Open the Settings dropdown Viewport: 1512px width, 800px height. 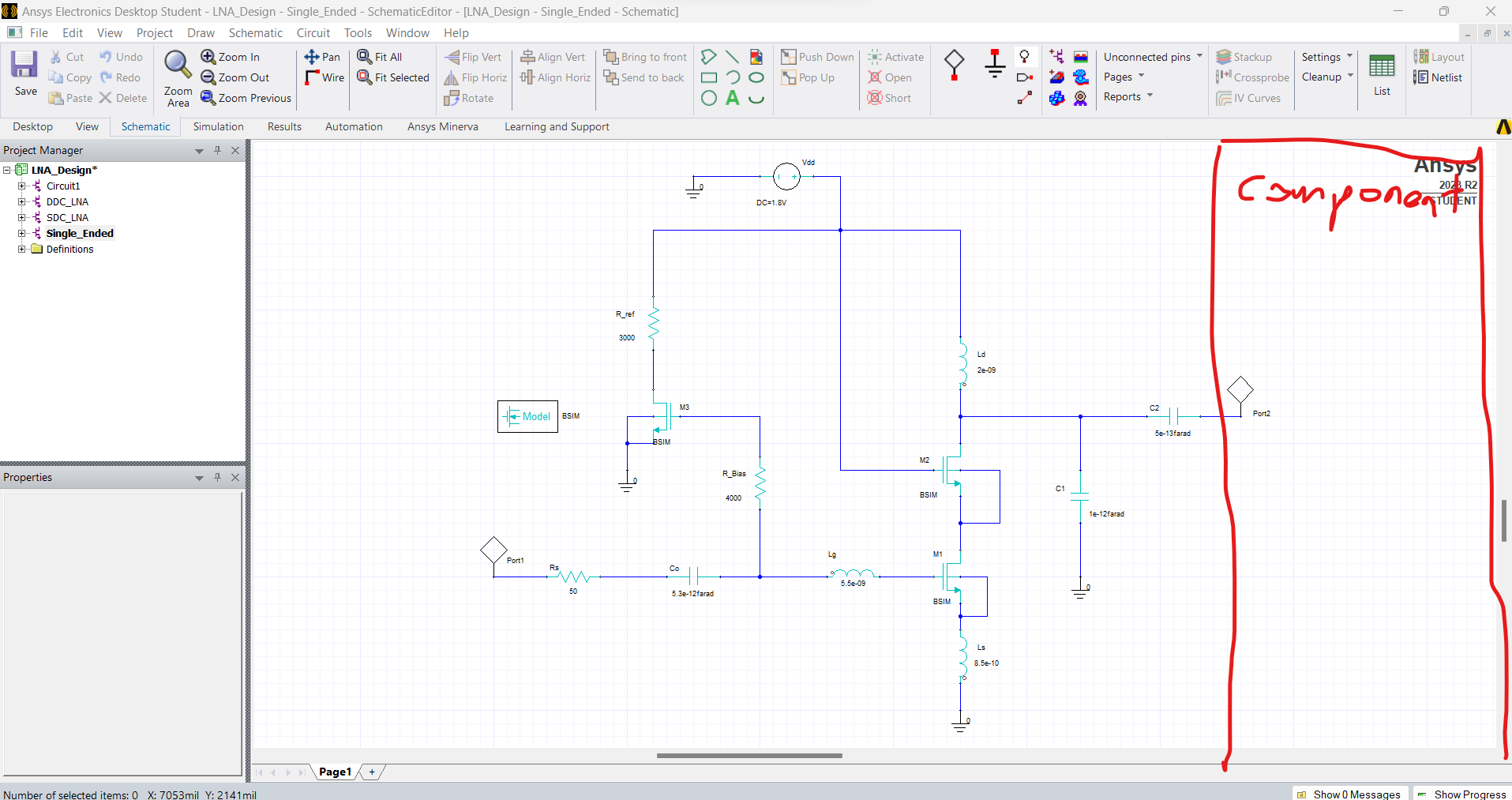[x=1326, y=57]
